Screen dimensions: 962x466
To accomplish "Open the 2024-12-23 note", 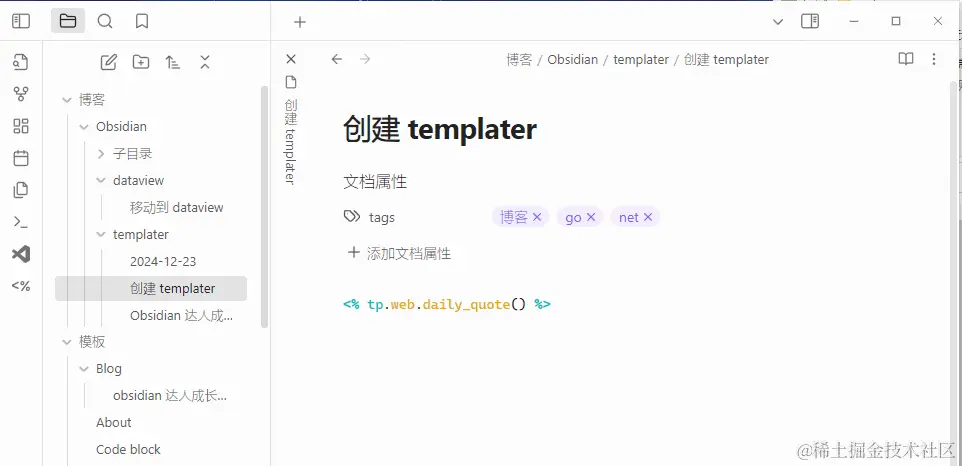I will 163,261.
